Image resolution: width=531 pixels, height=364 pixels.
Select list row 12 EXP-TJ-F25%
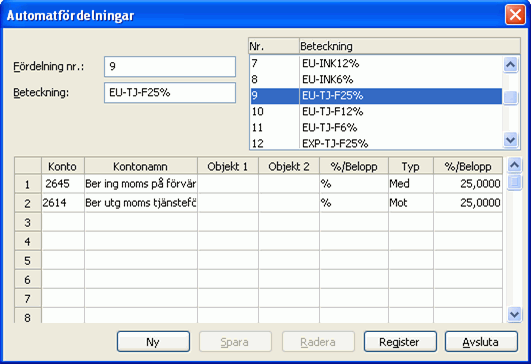click(x=376, y=143)
